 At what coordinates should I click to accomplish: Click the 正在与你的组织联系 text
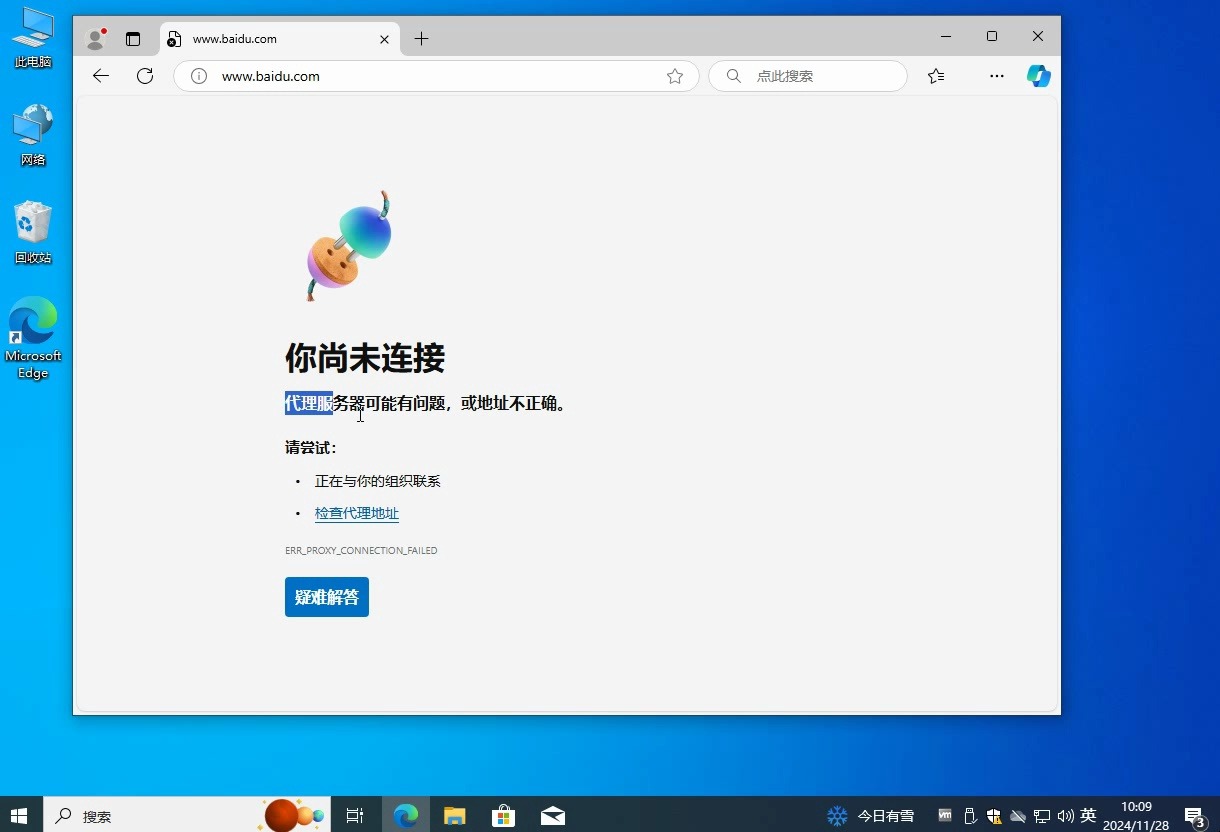coord(378,481)
